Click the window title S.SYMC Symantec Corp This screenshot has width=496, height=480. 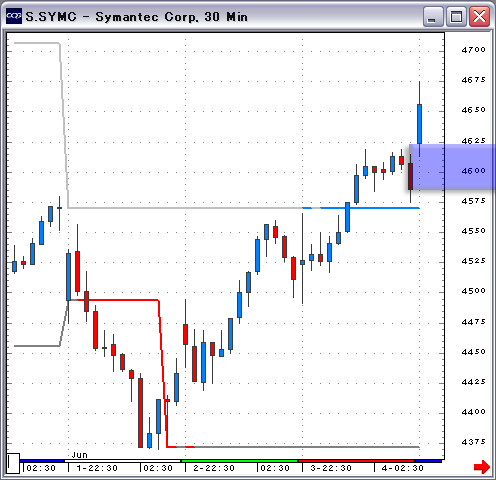tap(136, 17)
